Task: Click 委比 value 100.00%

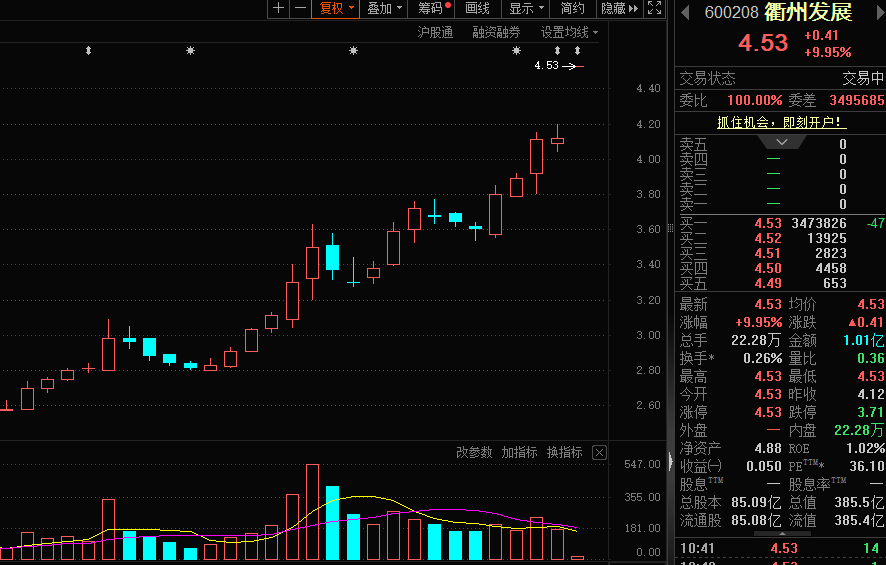Action: pyautogui.click(x=754, y=101)
